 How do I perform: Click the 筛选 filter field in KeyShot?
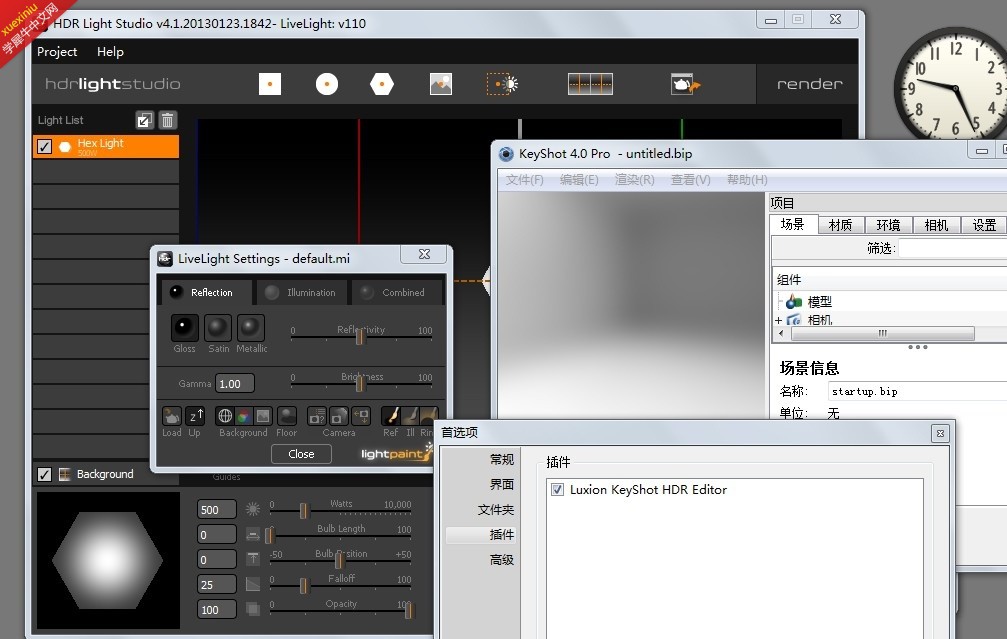click(x=953, y=249)
